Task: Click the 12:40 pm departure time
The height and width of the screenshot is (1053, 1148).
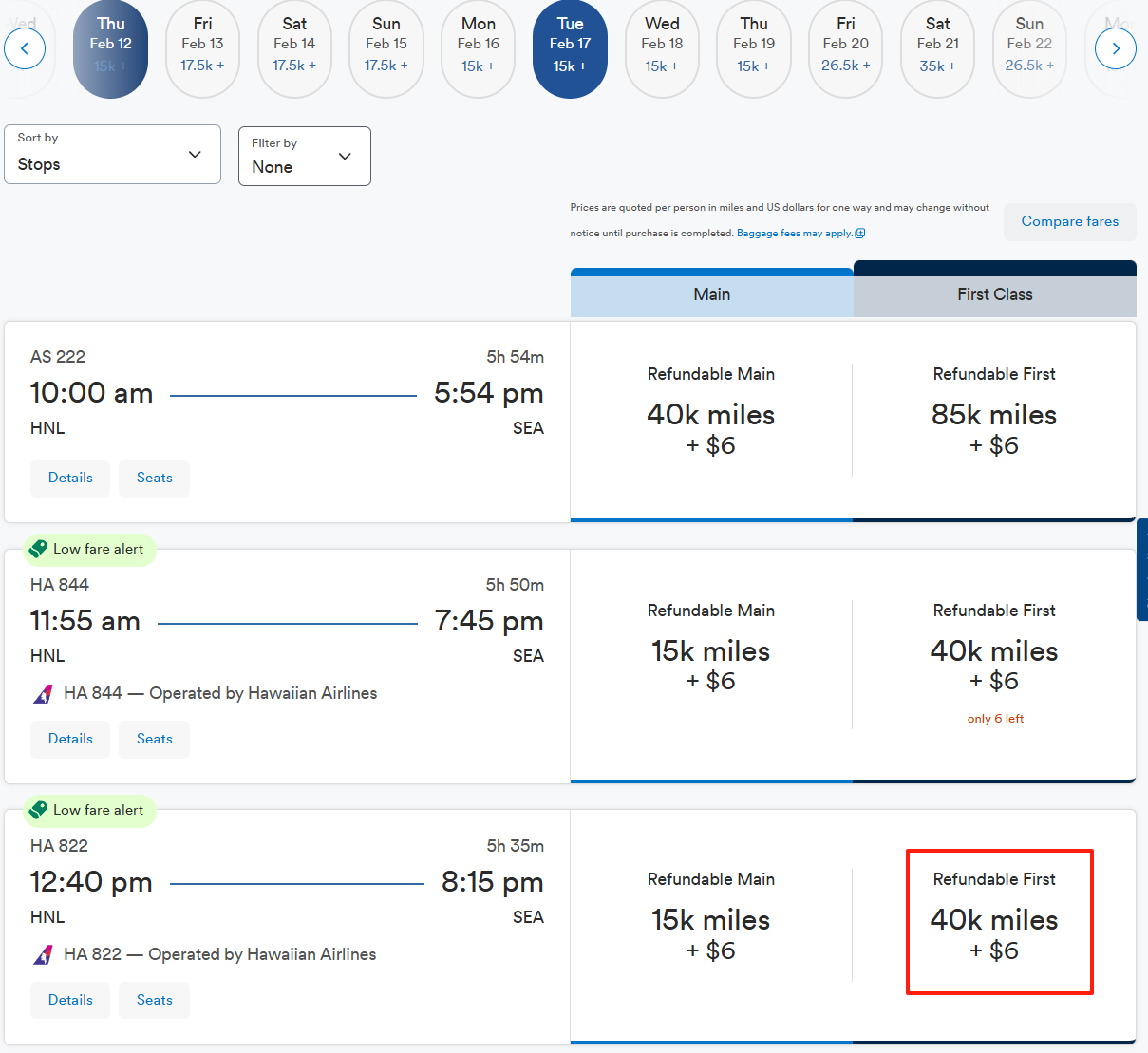Action: point(91,882)
